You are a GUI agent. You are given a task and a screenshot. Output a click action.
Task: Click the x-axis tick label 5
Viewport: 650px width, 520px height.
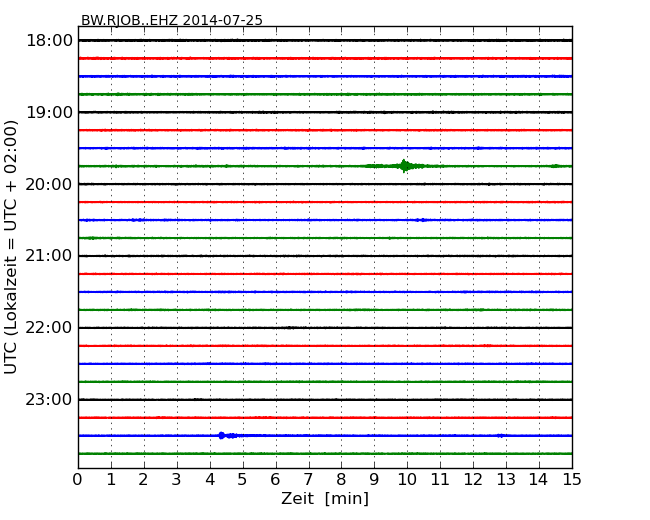click(242, 480)
